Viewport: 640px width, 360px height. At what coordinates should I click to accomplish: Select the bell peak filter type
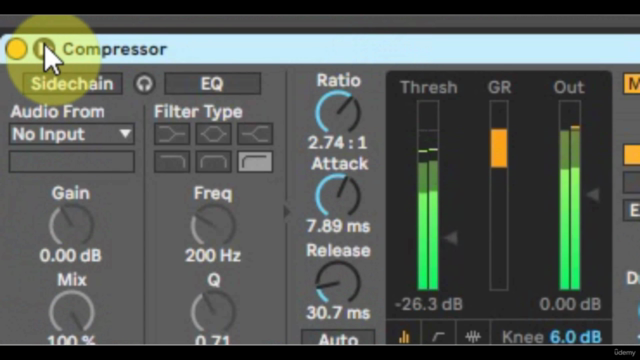pyautogui.click(x=213, y=134)
